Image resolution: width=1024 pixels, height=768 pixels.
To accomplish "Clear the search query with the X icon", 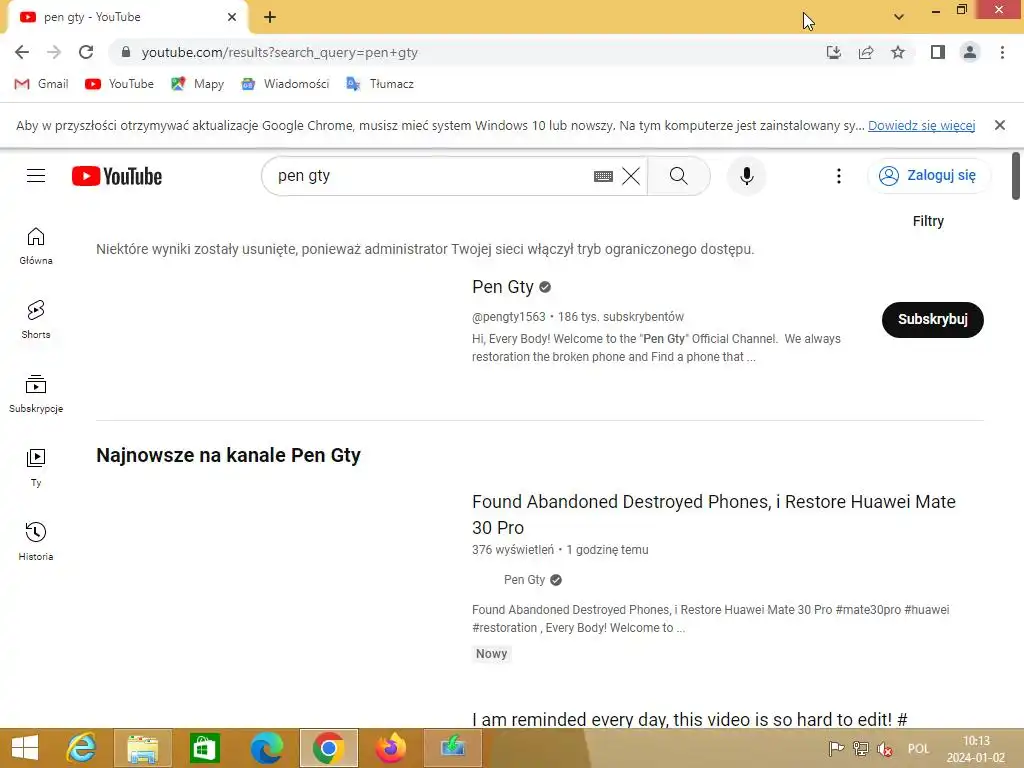I will (631, 176).
